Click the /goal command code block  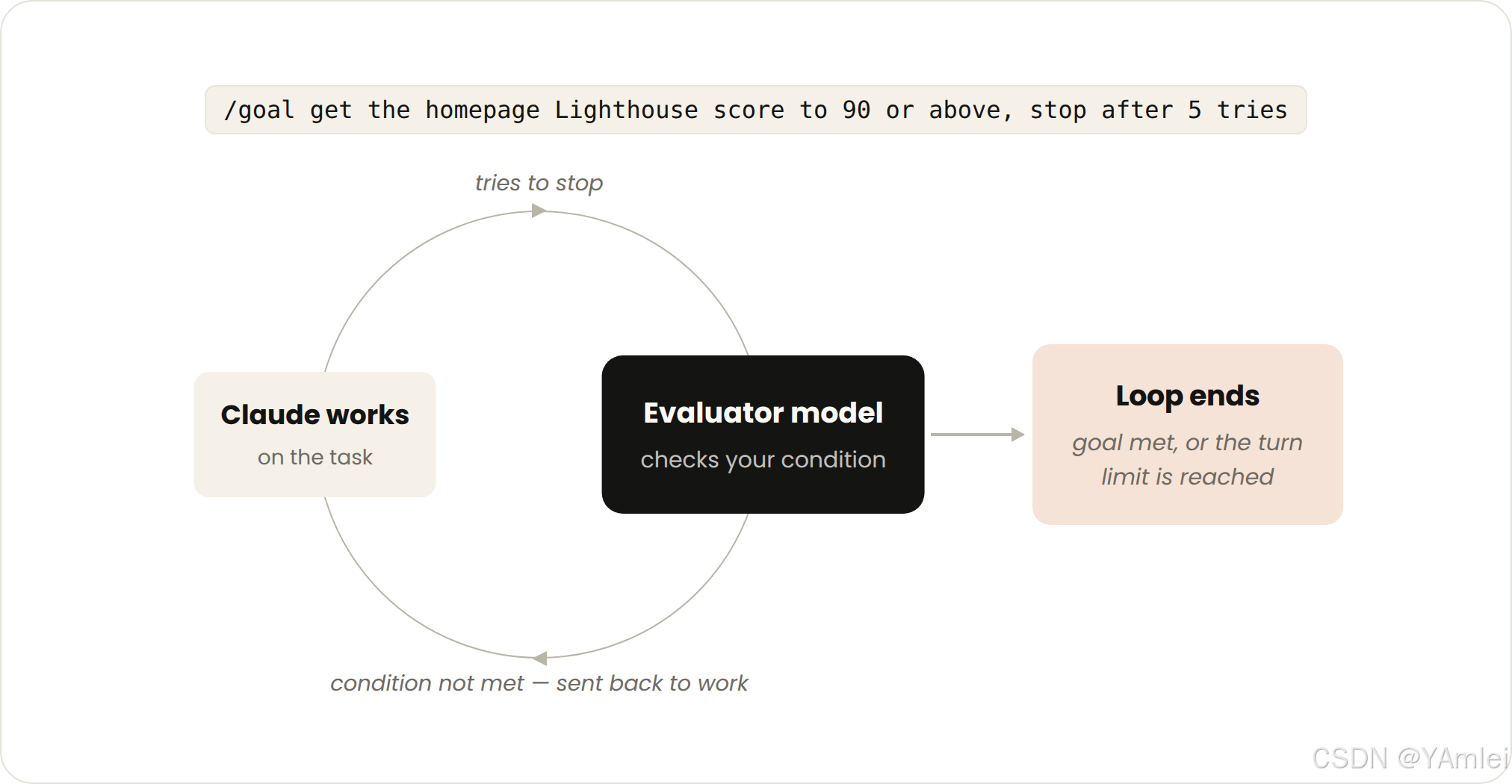(x=755, y=110)
